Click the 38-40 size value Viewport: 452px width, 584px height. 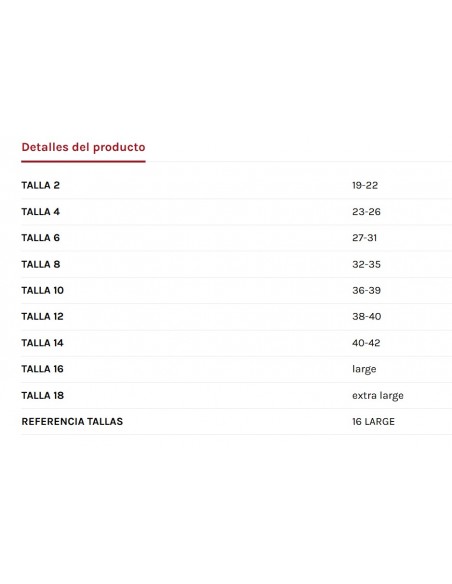pos(367,317)
